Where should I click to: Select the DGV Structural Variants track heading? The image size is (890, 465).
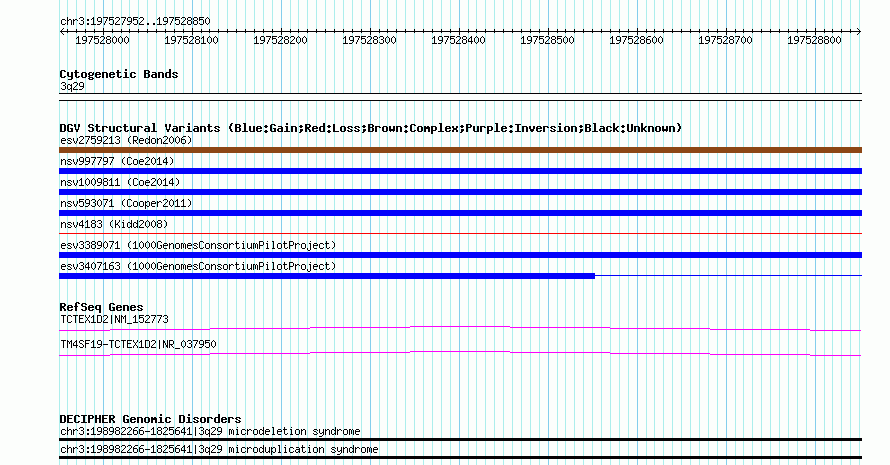click(x=370, y=128)
